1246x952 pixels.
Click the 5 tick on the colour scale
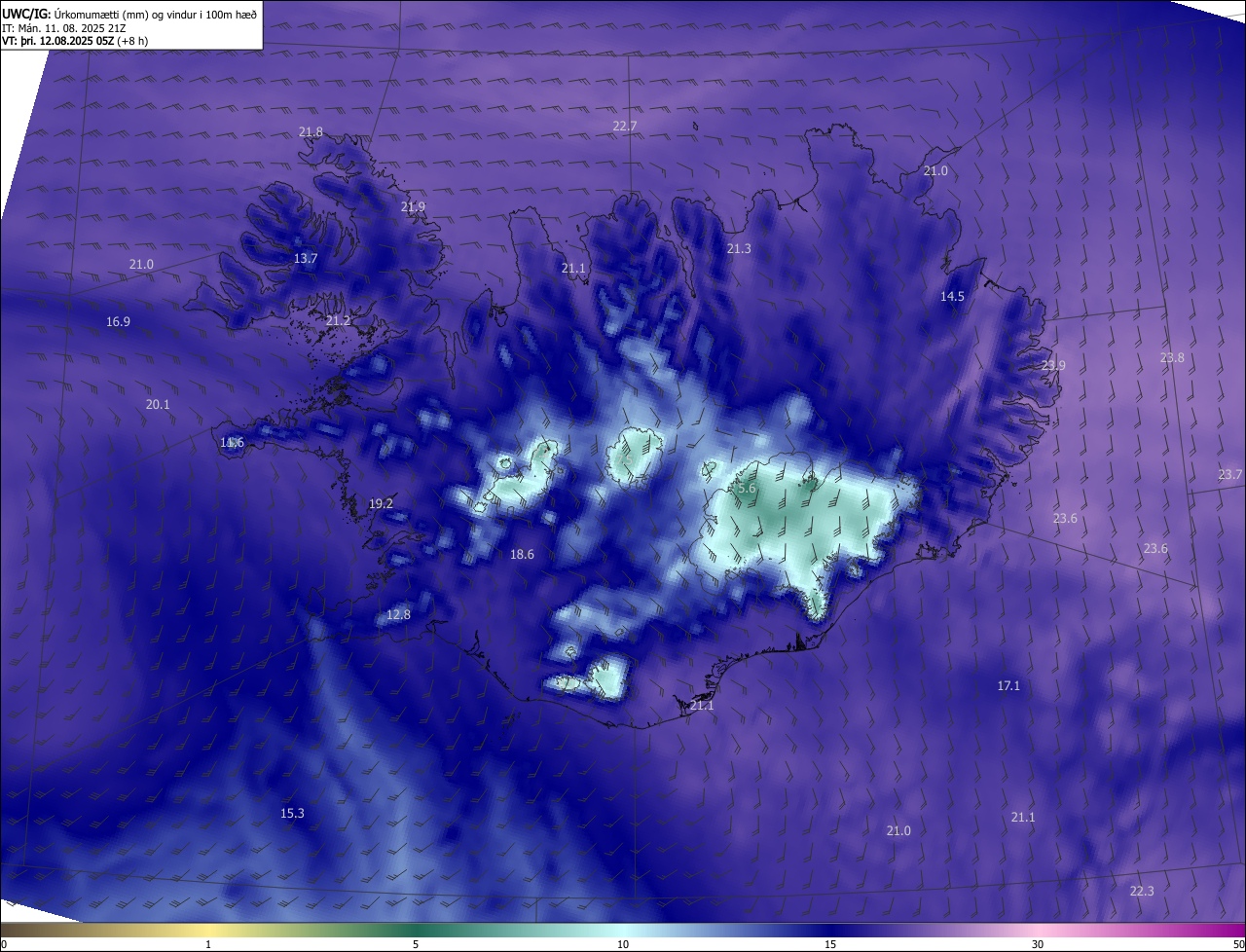416,944
